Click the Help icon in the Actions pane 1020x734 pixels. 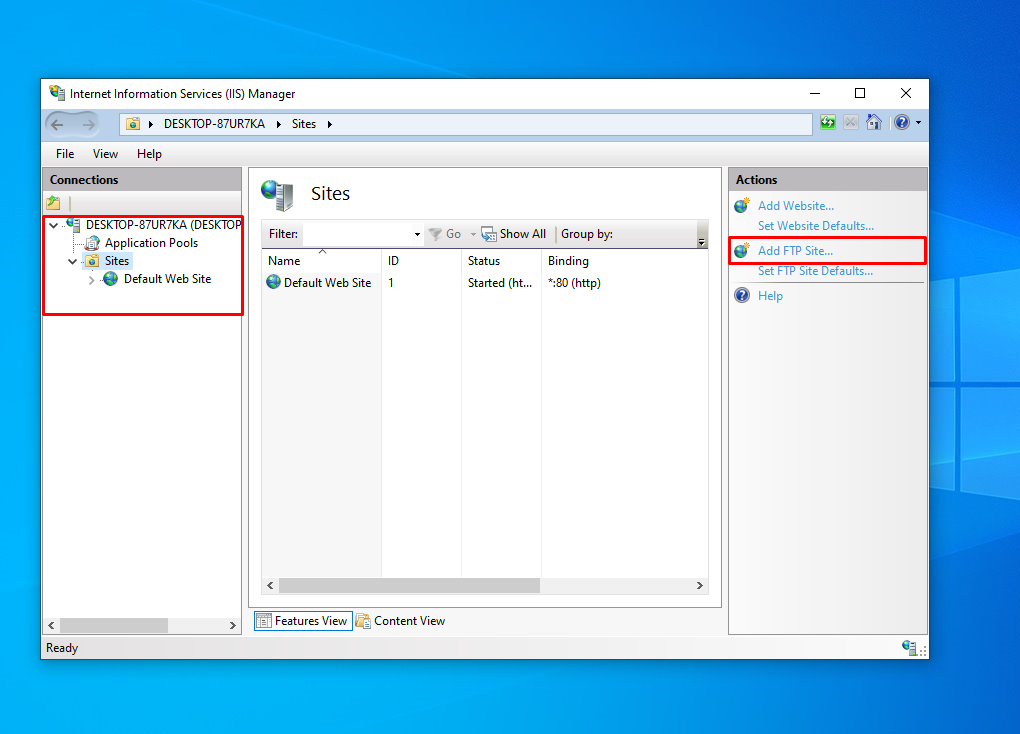click(x=742, y=295)
